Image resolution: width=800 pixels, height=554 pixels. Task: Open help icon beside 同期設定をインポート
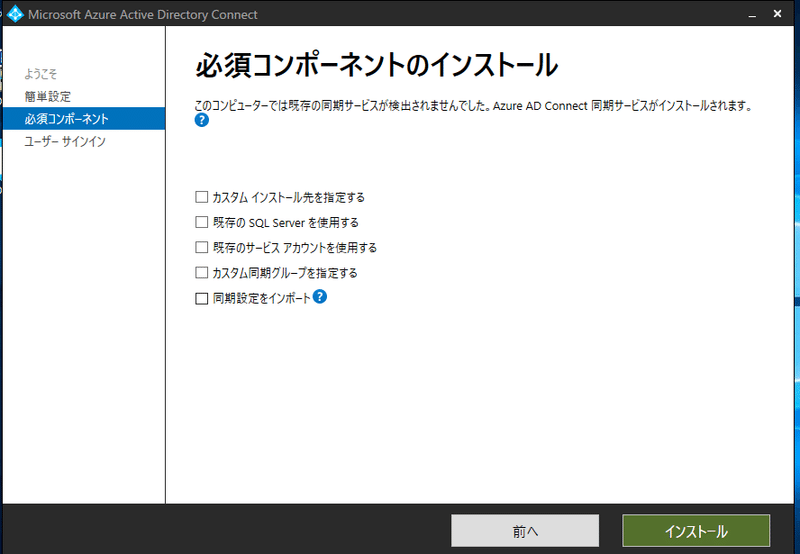(x=320, y=296)
